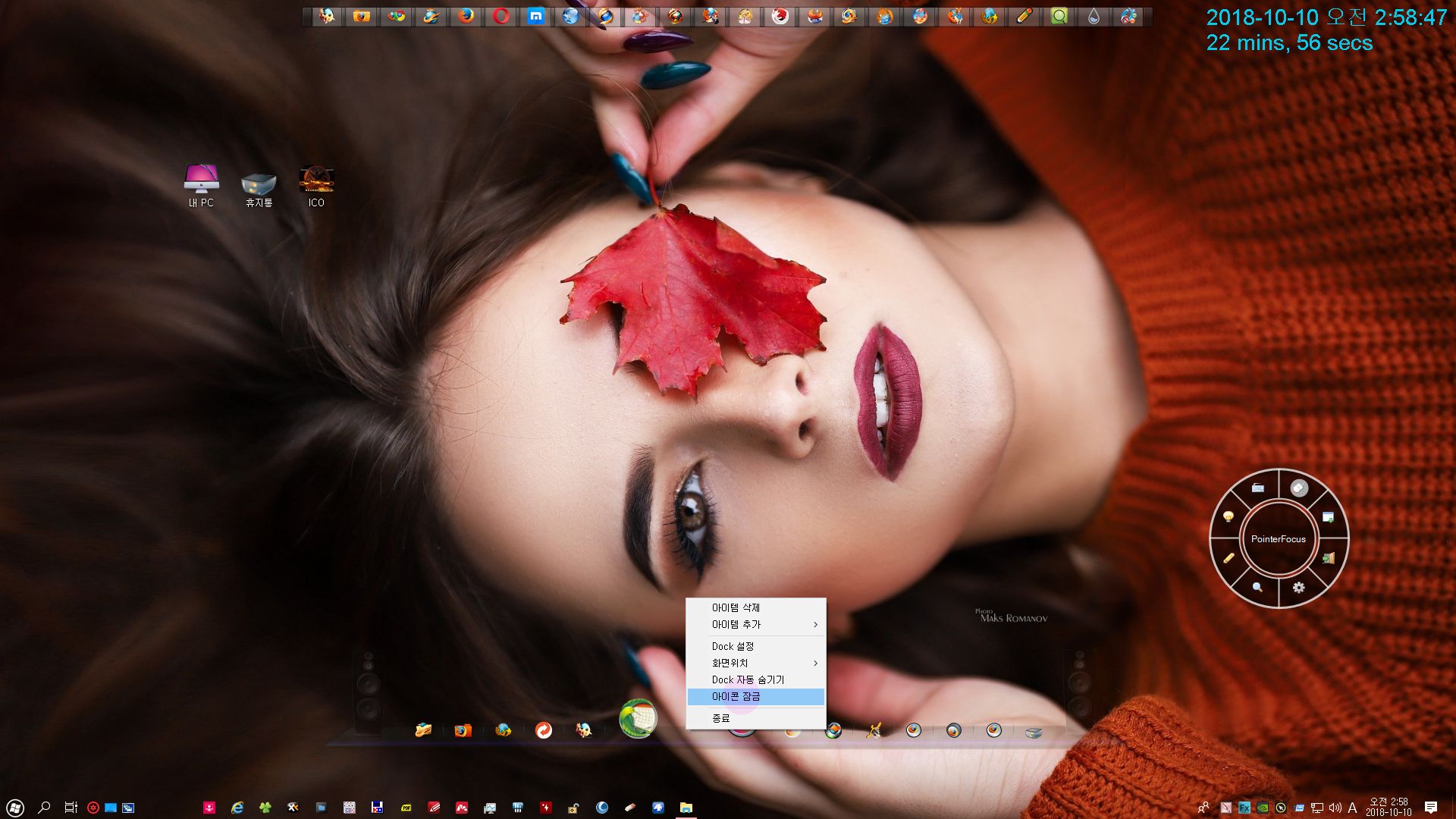Select the magnifier on PointerFocus wheel

1257,587
